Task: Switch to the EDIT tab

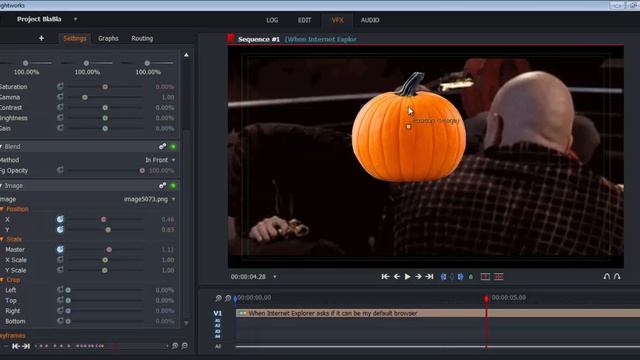Action: (304, 20)
